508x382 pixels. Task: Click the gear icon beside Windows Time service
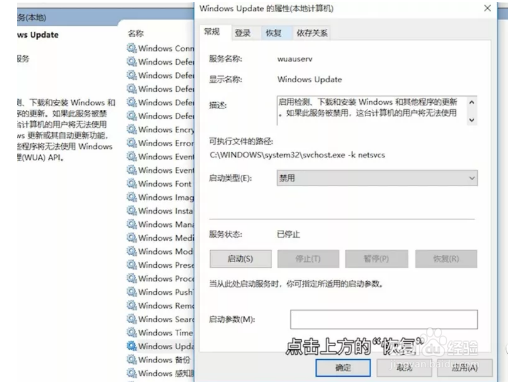(x=132, y=332)
